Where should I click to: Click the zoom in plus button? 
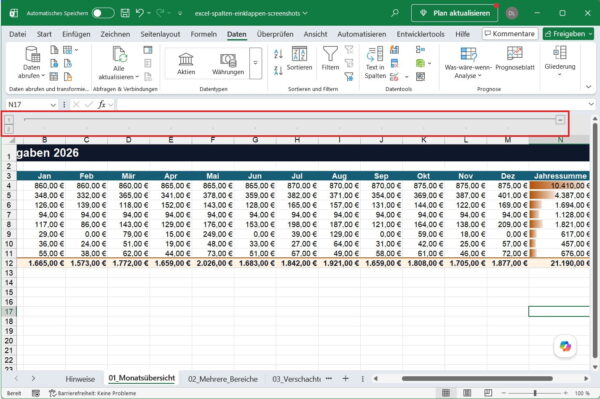click(x=565, y=393)
